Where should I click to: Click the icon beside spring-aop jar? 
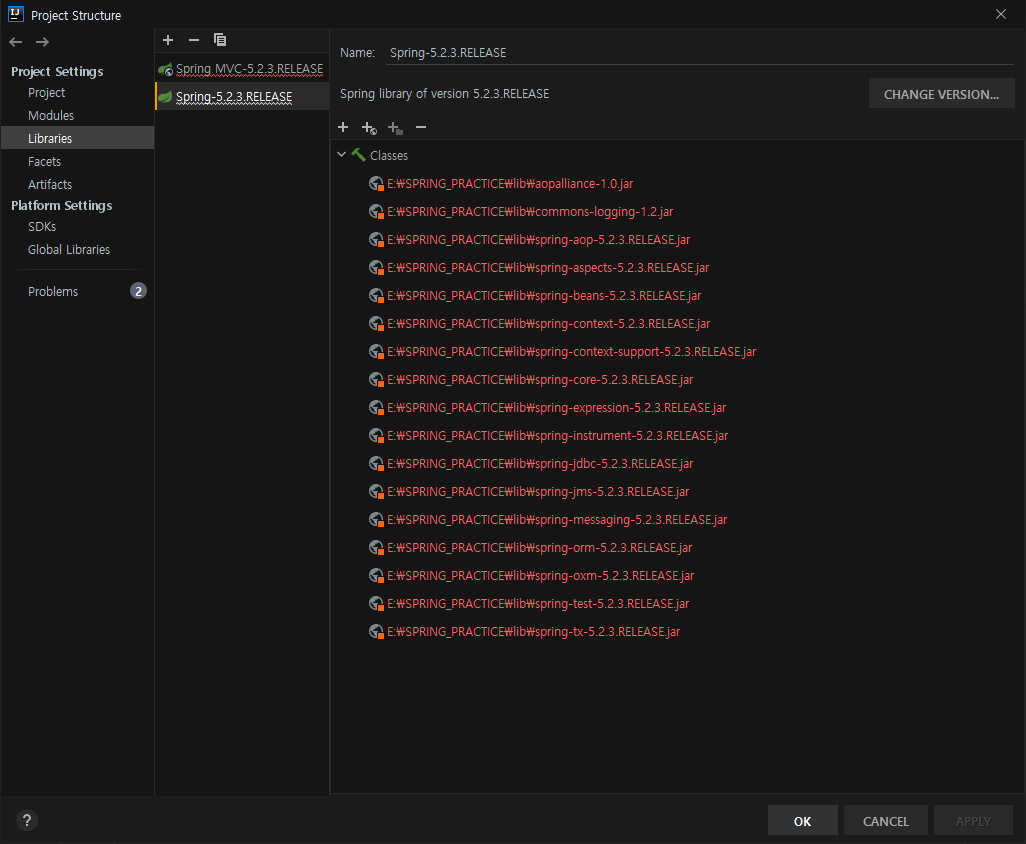pos(376,239)
